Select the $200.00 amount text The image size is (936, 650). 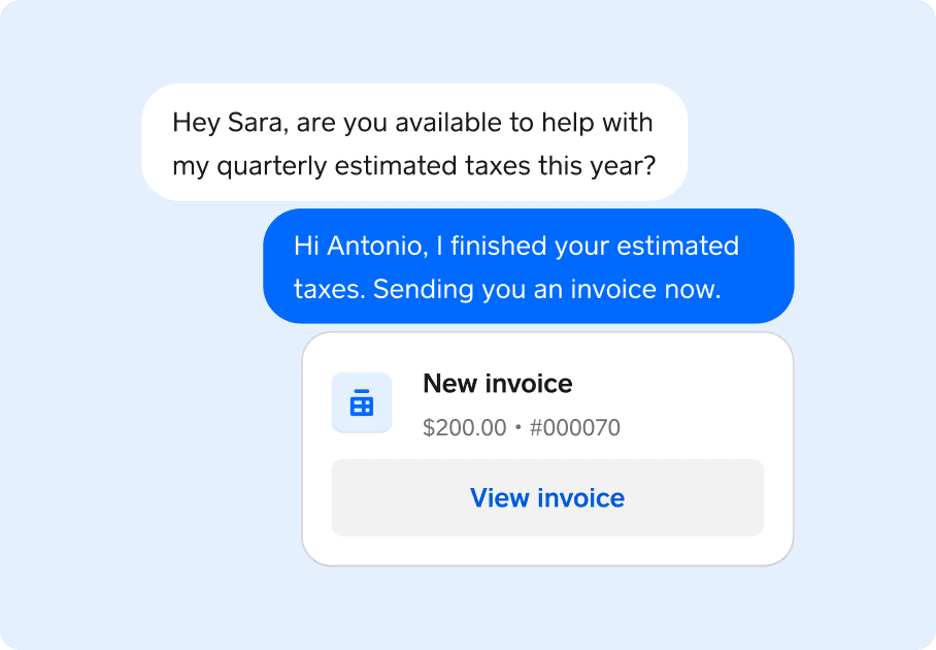click(466, 427)
